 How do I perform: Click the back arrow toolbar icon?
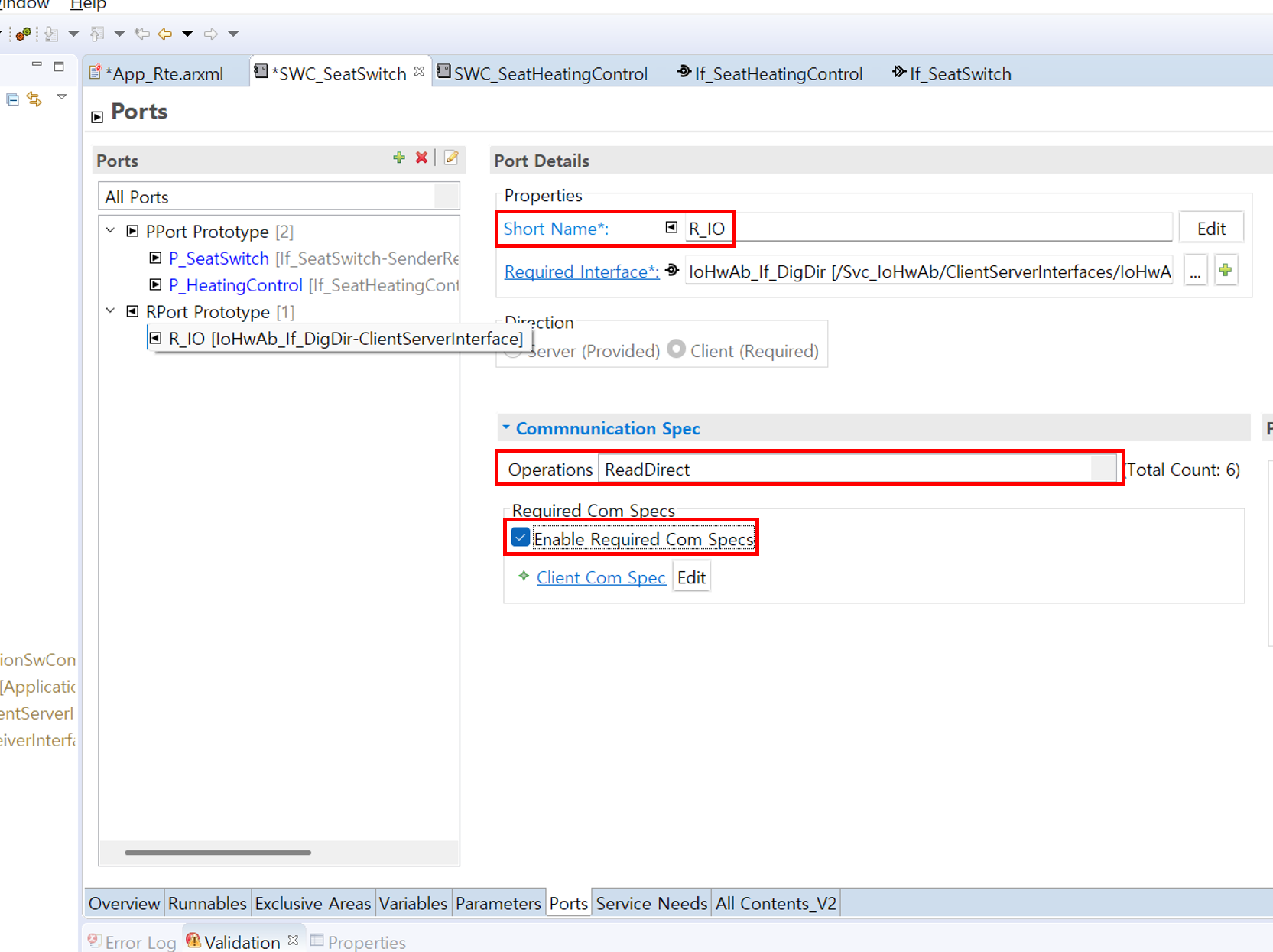[x=164, y=34]
